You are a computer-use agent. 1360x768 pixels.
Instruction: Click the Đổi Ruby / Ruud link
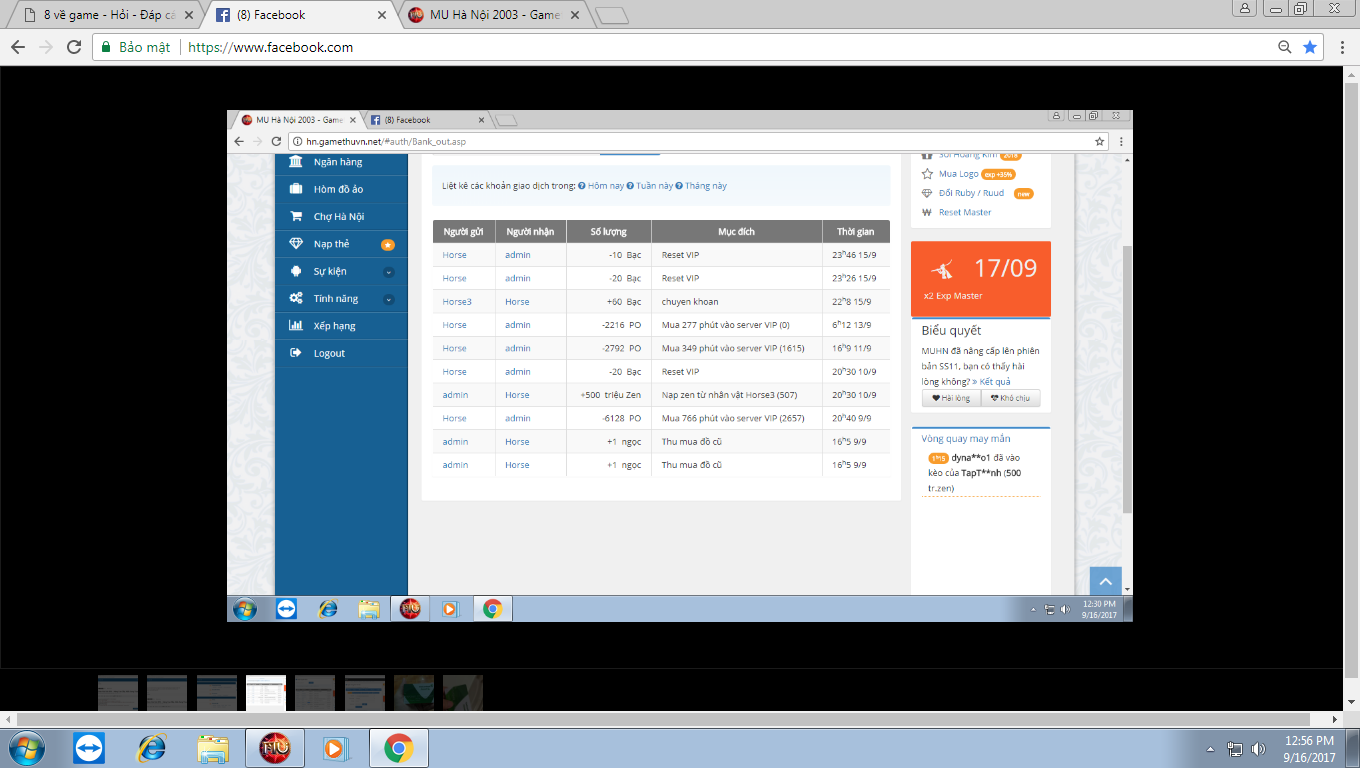click(970, 193)
